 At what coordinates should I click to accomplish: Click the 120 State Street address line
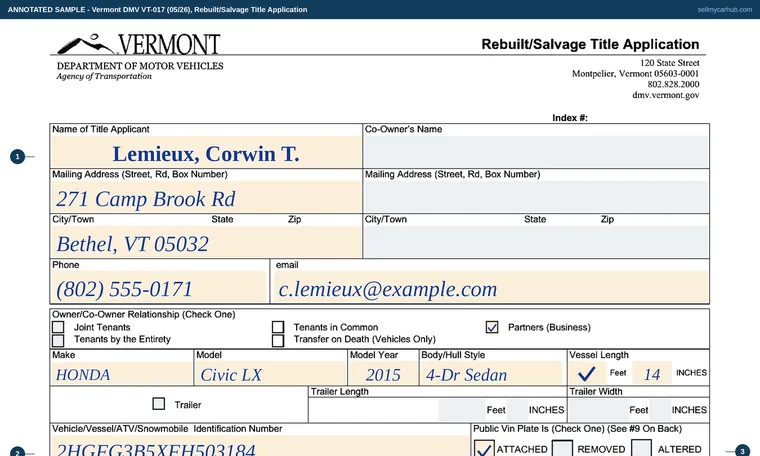669,63
